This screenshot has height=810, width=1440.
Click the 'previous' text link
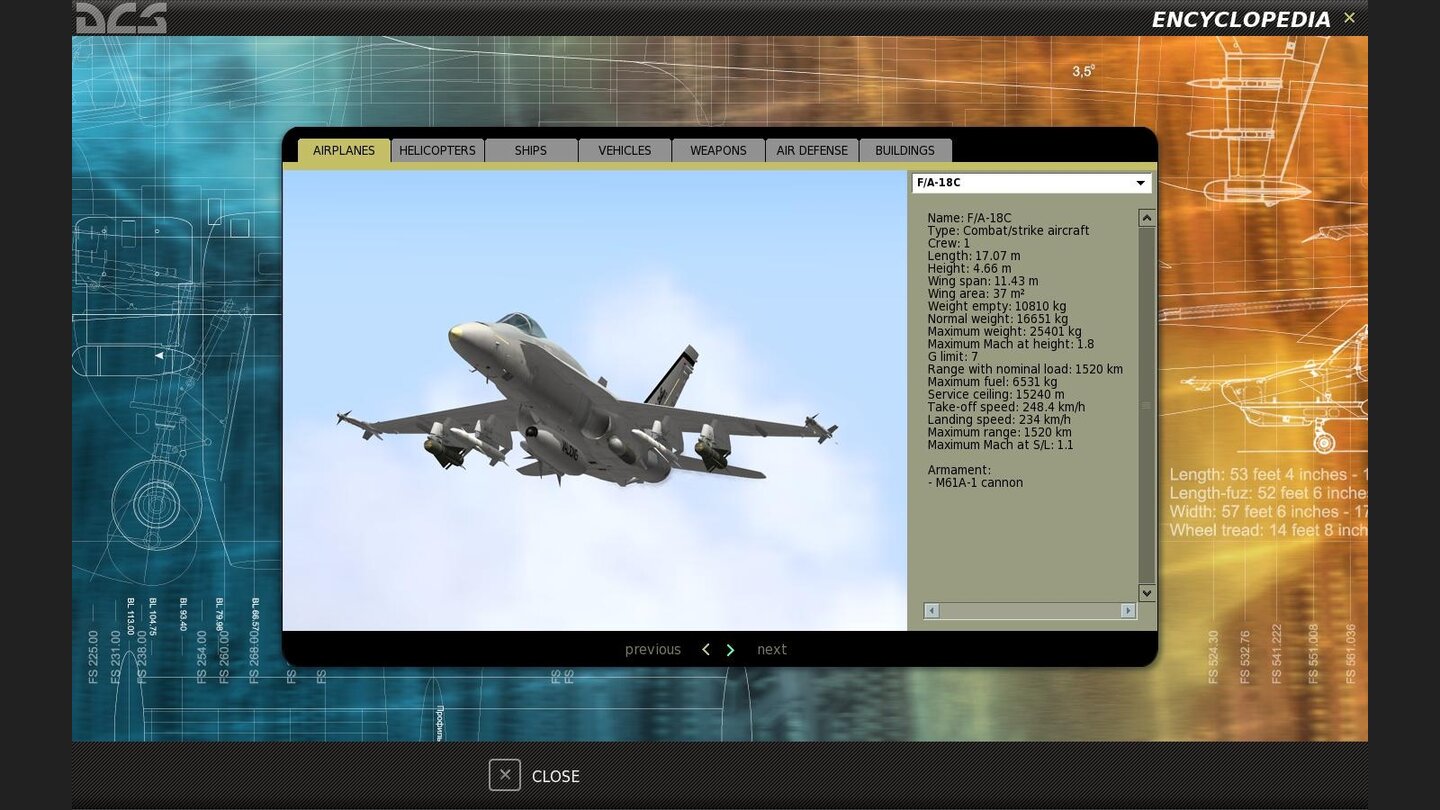pos(653,650)
